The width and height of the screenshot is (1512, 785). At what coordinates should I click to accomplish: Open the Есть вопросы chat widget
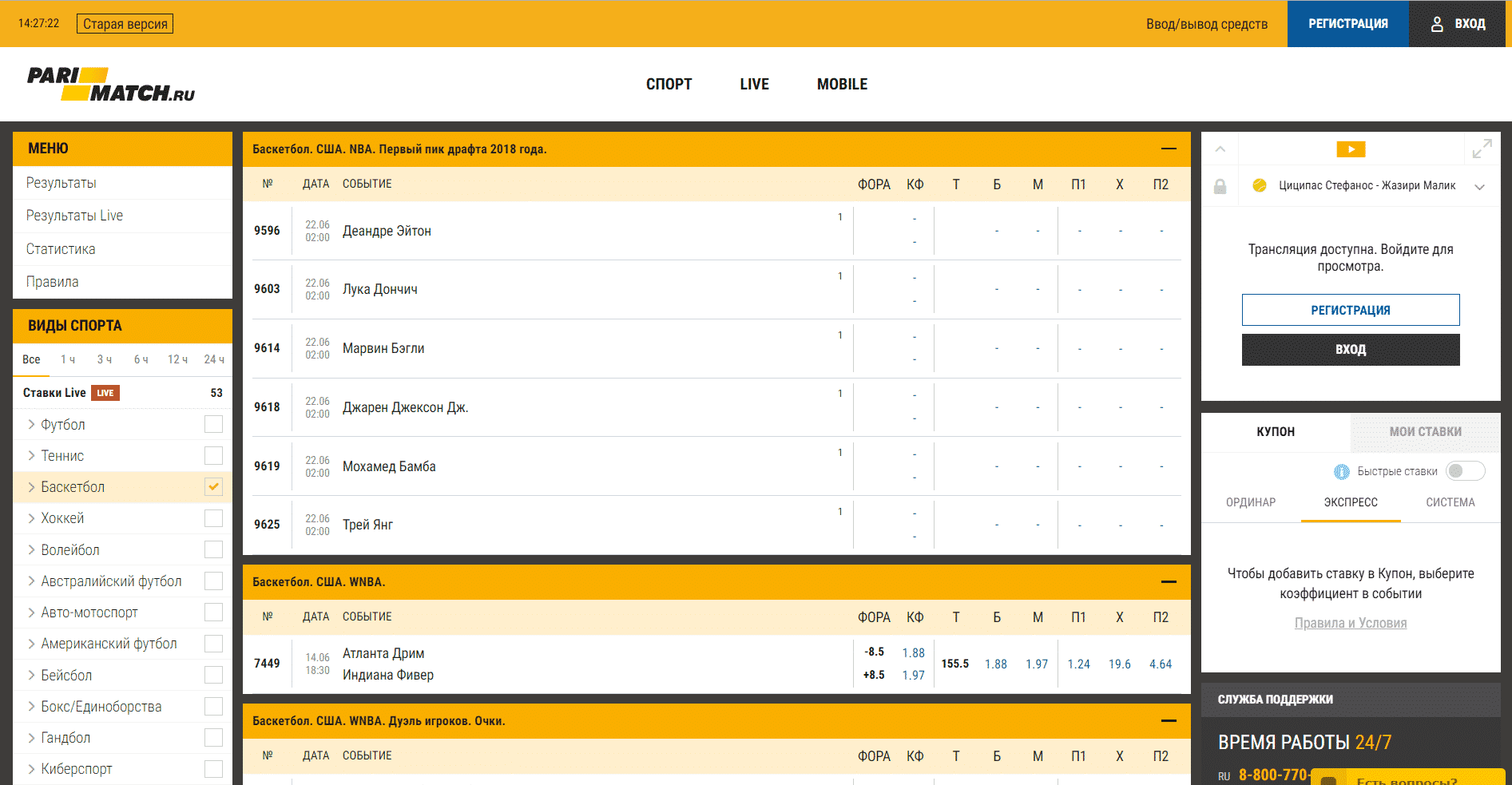coord(1407,778)
